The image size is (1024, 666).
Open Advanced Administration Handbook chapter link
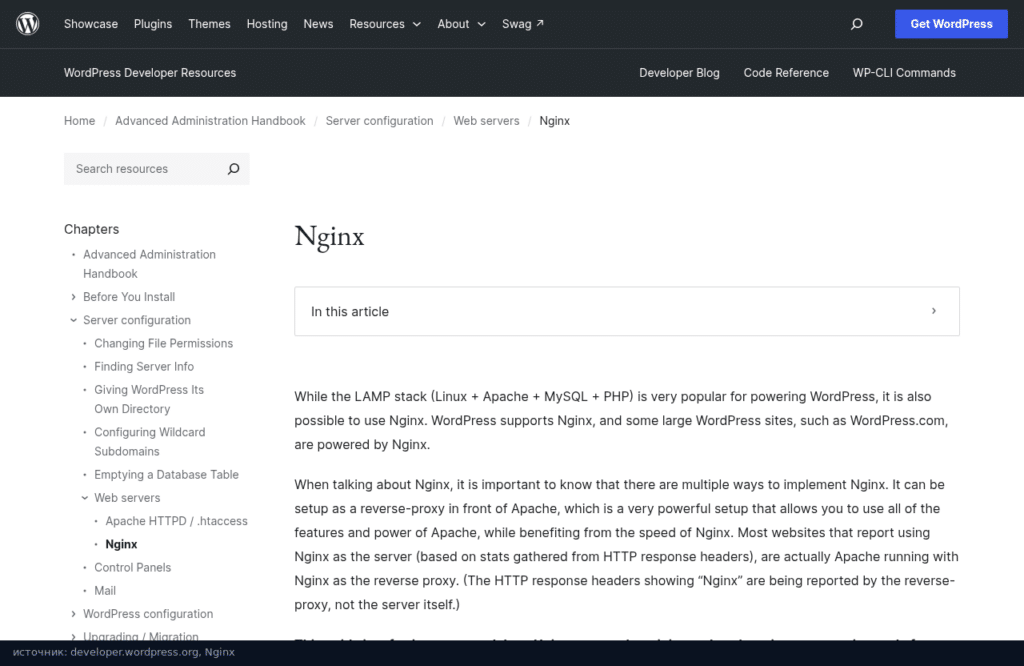click(149, 264)
